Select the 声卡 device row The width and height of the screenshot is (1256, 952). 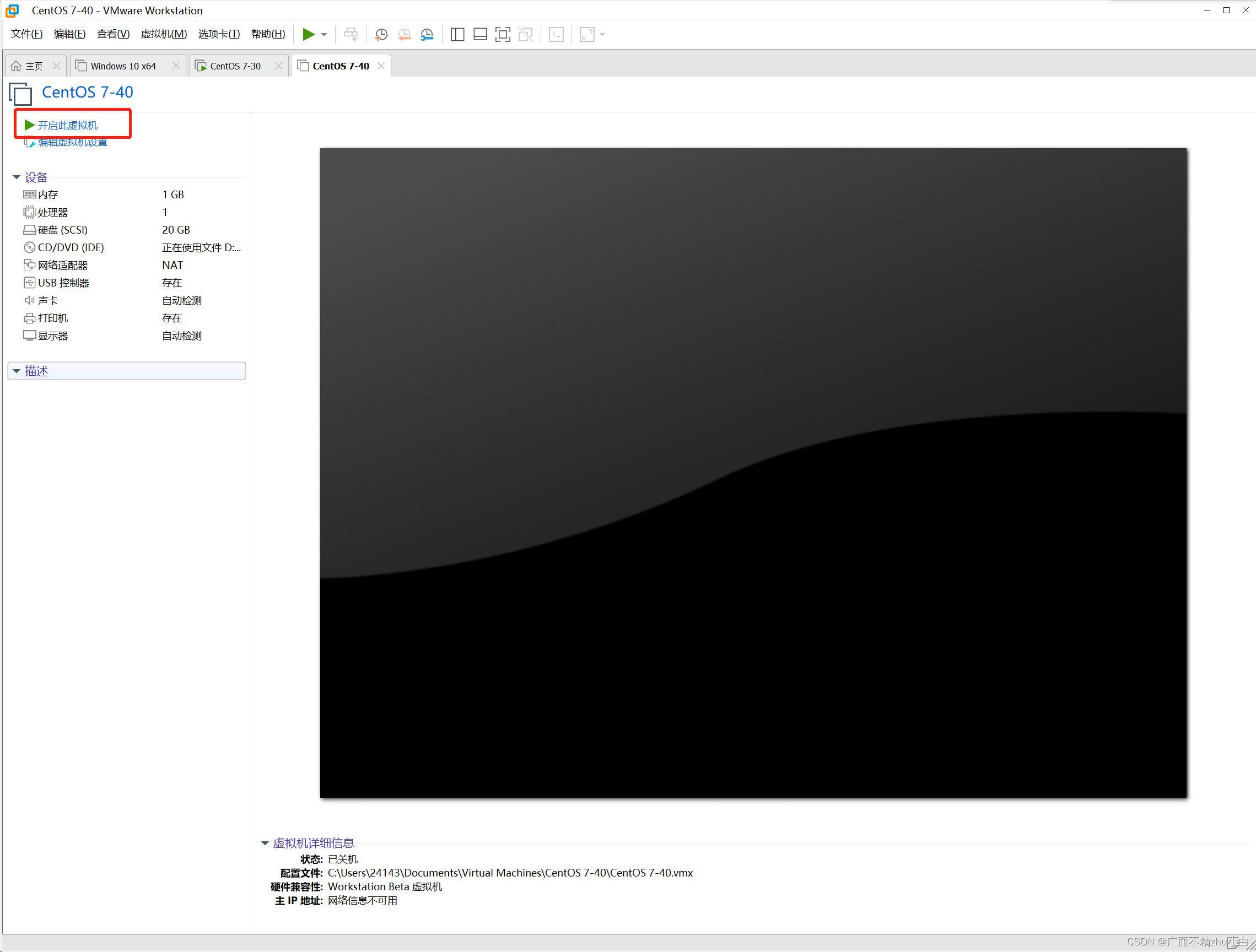click(x=132, y=300)
